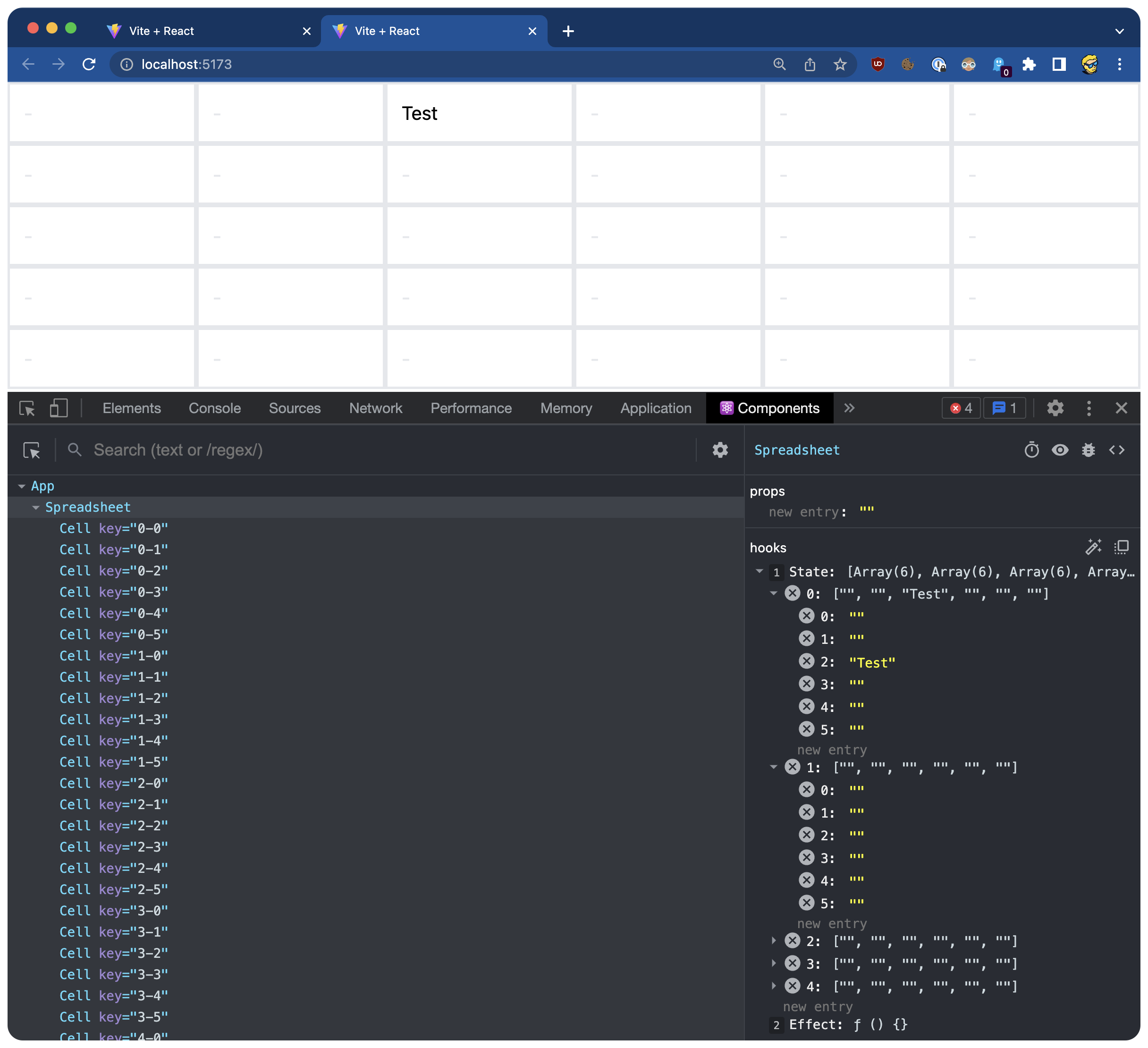This screenshot has height=1048, width=1148.
Task: Toggle the browser side panel icon
Action: click(1059, 64)
